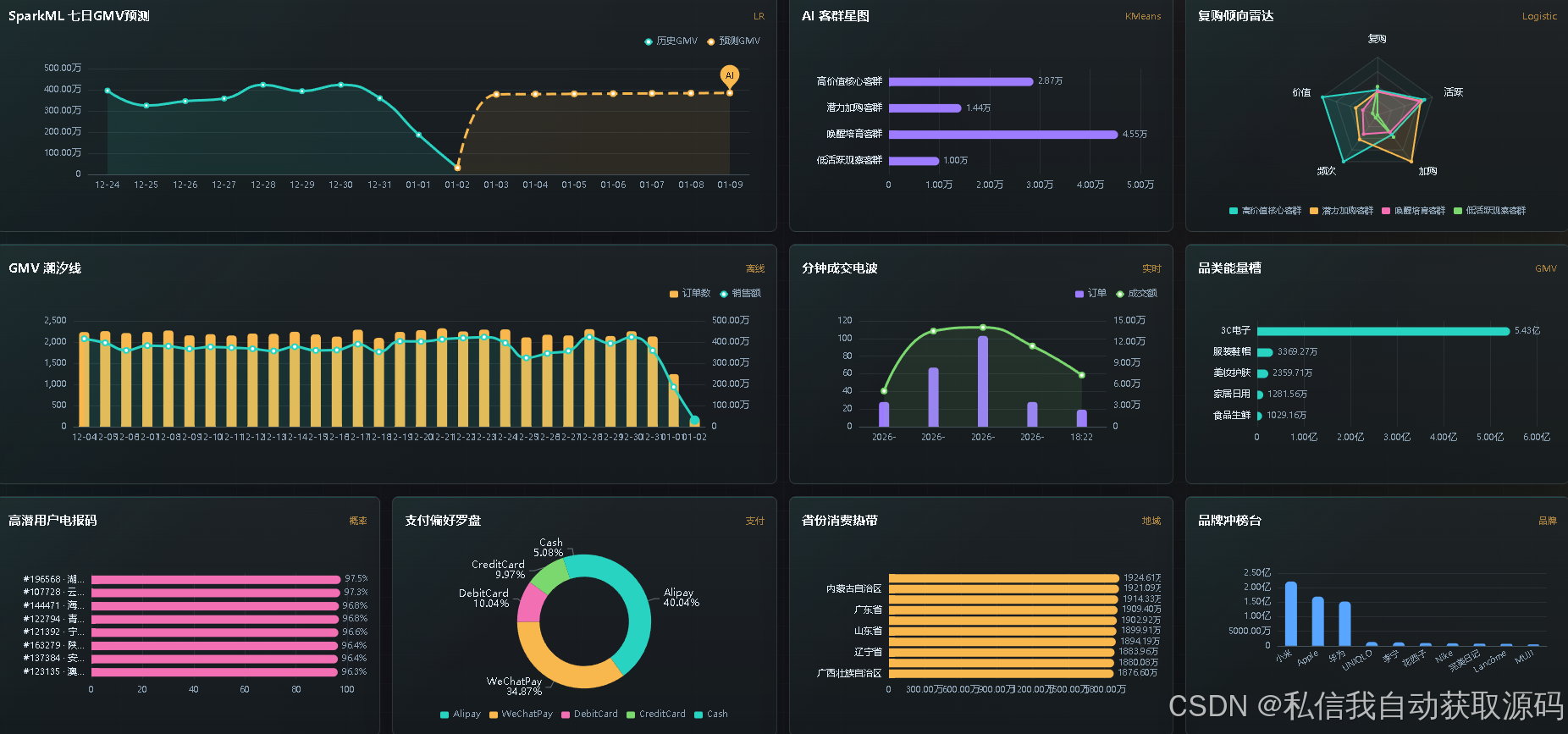1568x734 pixels.
Task: Click the #163279 user row label
Action: [53, 646]
